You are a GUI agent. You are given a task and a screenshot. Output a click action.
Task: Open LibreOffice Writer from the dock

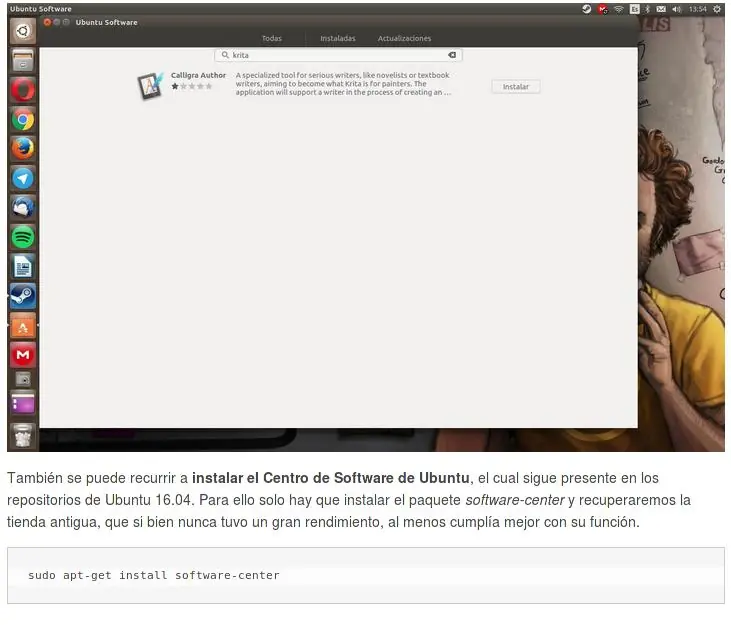click(22, 267)
